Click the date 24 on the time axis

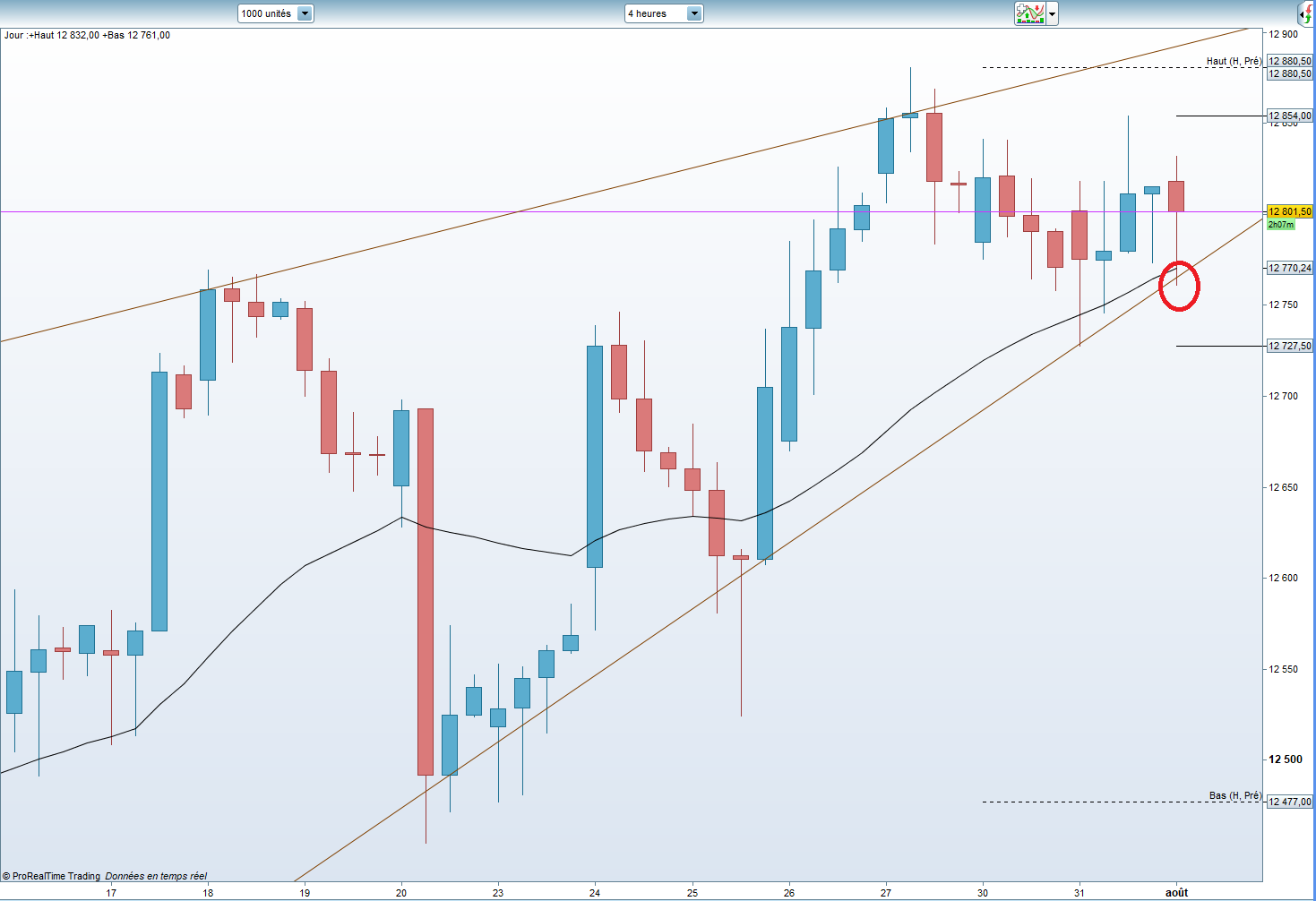pyautogui.click(x=595, y=892)
